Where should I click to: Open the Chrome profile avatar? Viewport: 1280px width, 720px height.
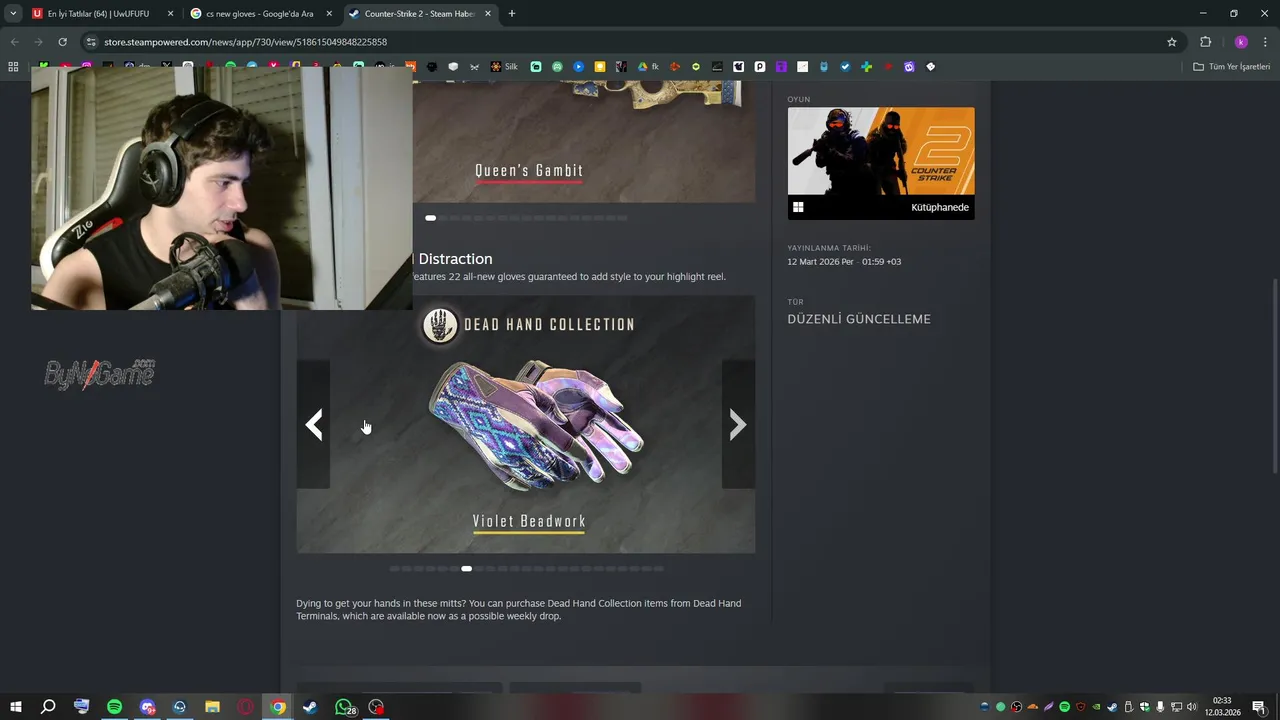click(1241, 42)
